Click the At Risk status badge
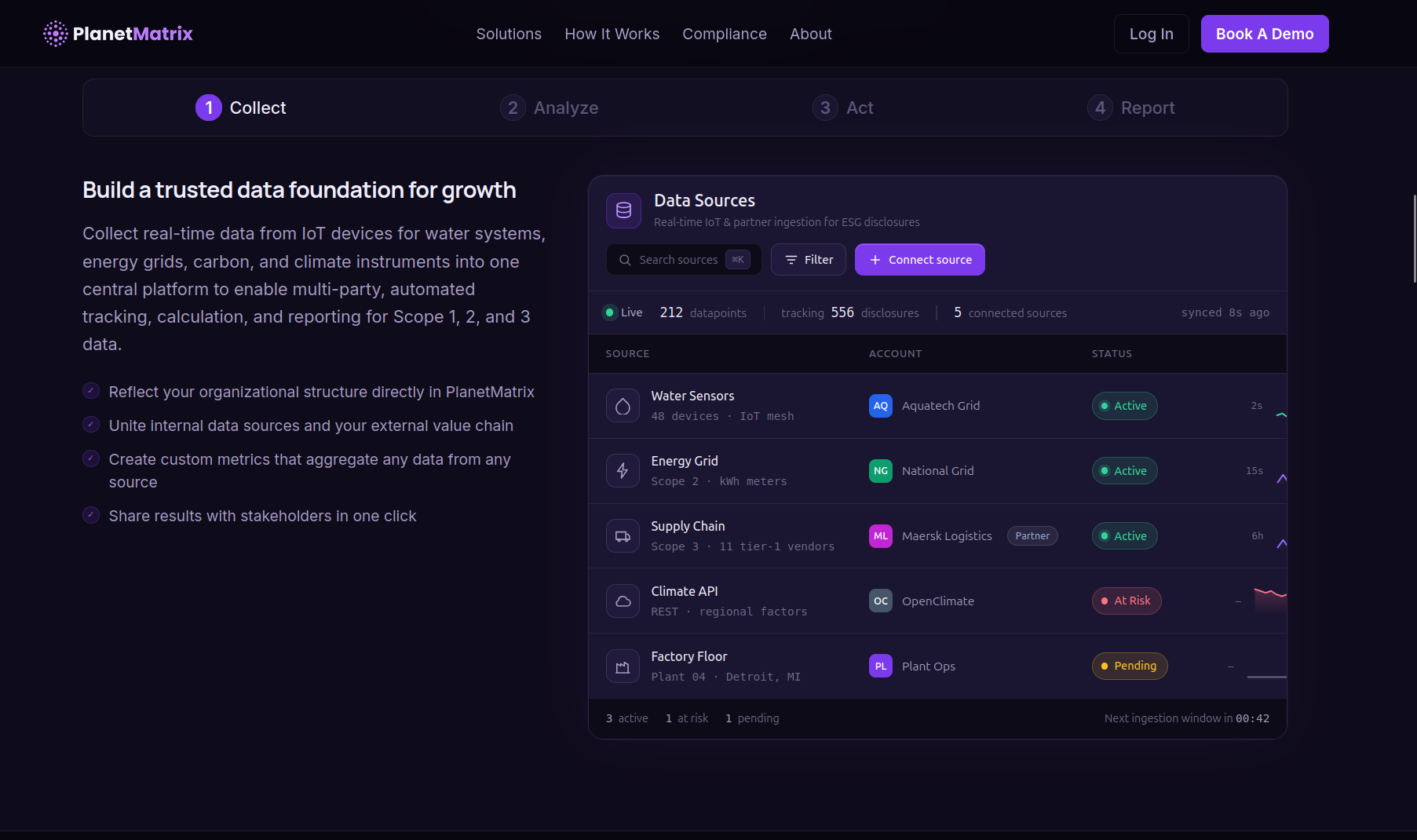 [1127, 601]
